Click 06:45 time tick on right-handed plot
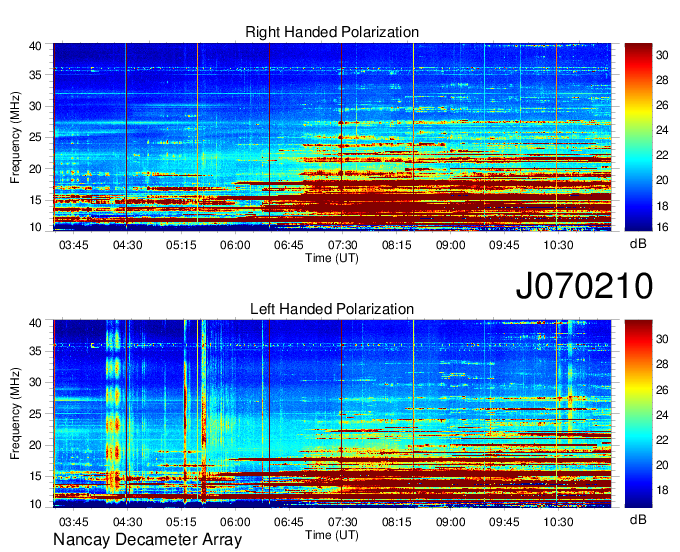680x552 pixels. tap(289, 245)
